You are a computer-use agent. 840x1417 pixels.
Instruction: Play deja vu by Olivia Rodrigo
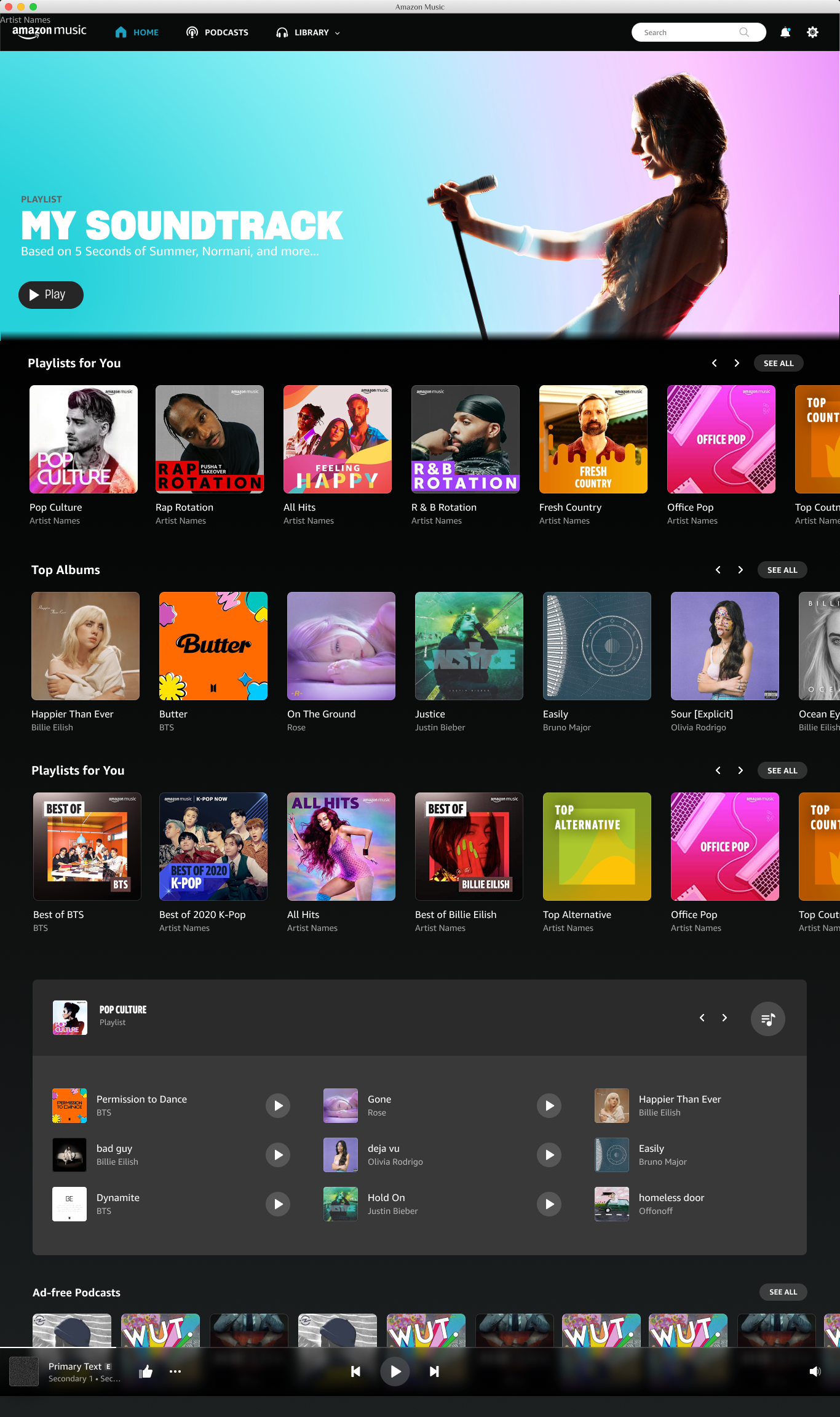[x=549, y=1155]
